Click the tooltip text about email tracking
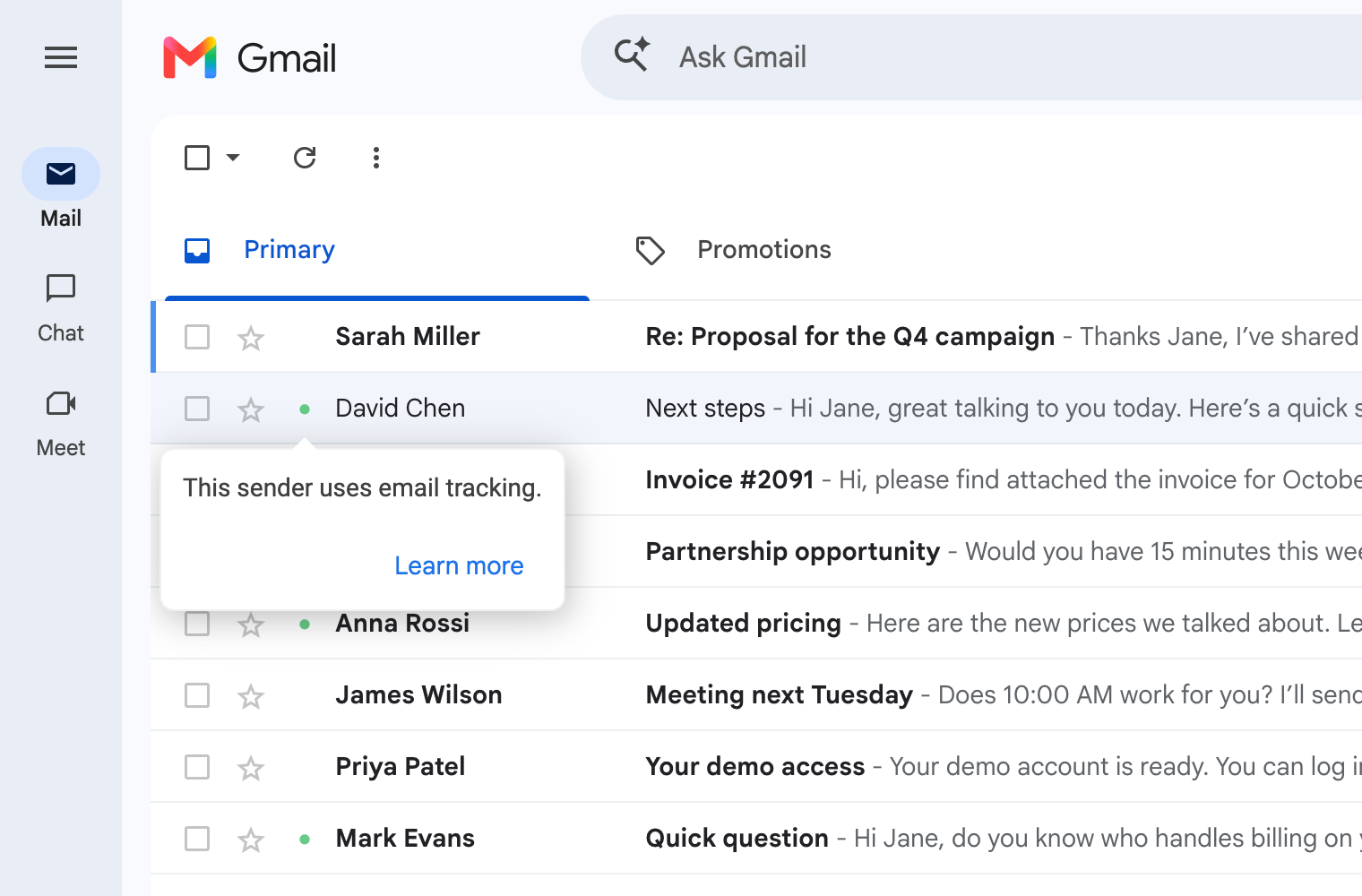 click(362, 488)
